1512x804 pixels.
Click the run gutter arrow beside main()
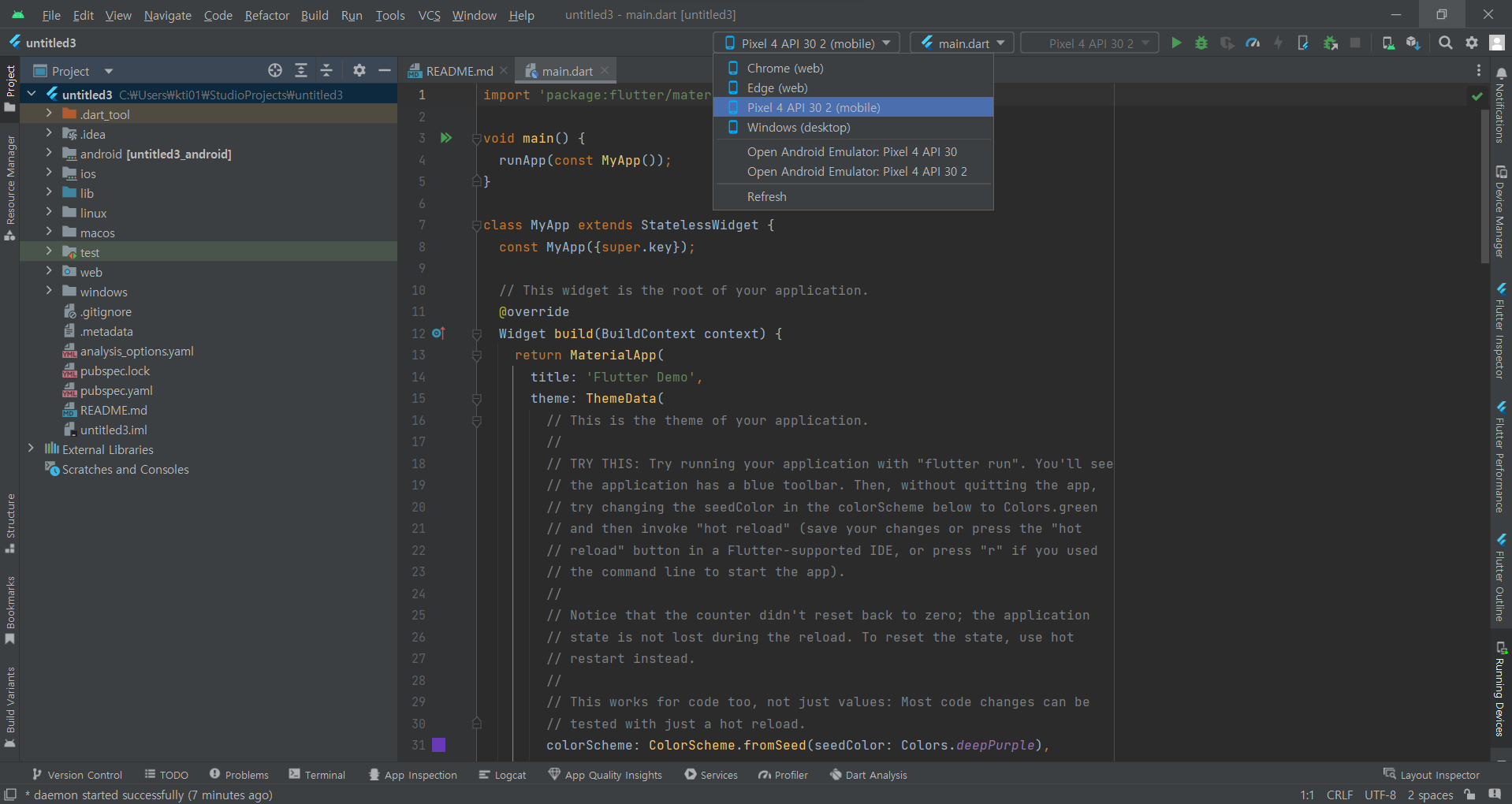pyautogui.click(x=446, y=138)
